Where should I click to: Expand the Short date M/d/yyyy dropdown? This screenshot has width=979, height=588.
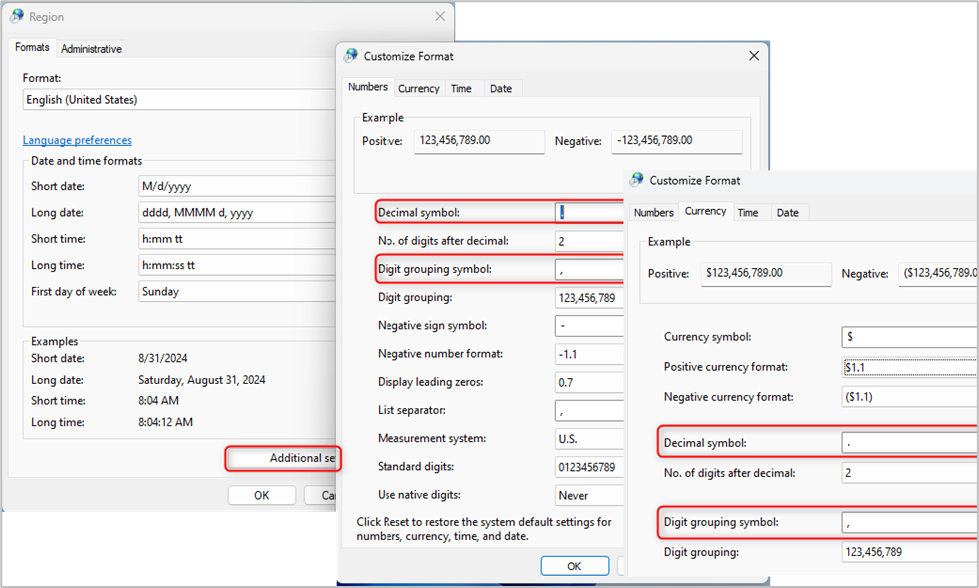tap(238, 186)
